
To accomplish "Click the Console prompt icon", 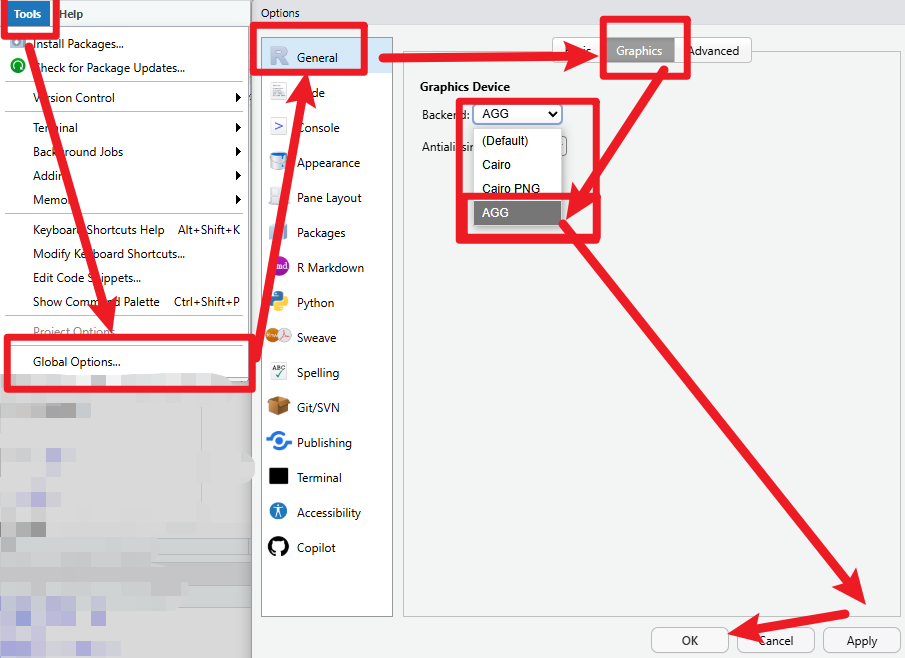I will pos(279,126).
